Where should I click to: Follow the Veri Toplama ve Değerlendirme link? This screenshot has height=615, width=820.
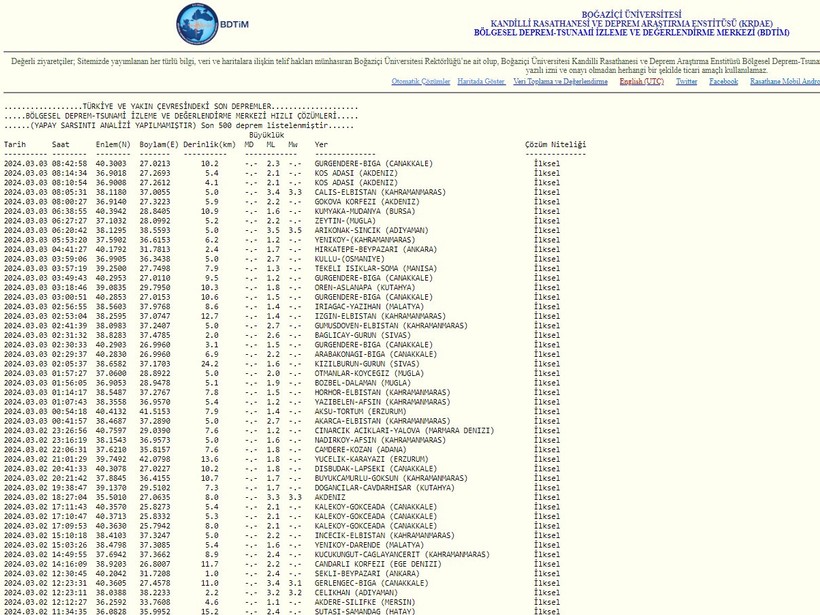(x=561, y=82)
